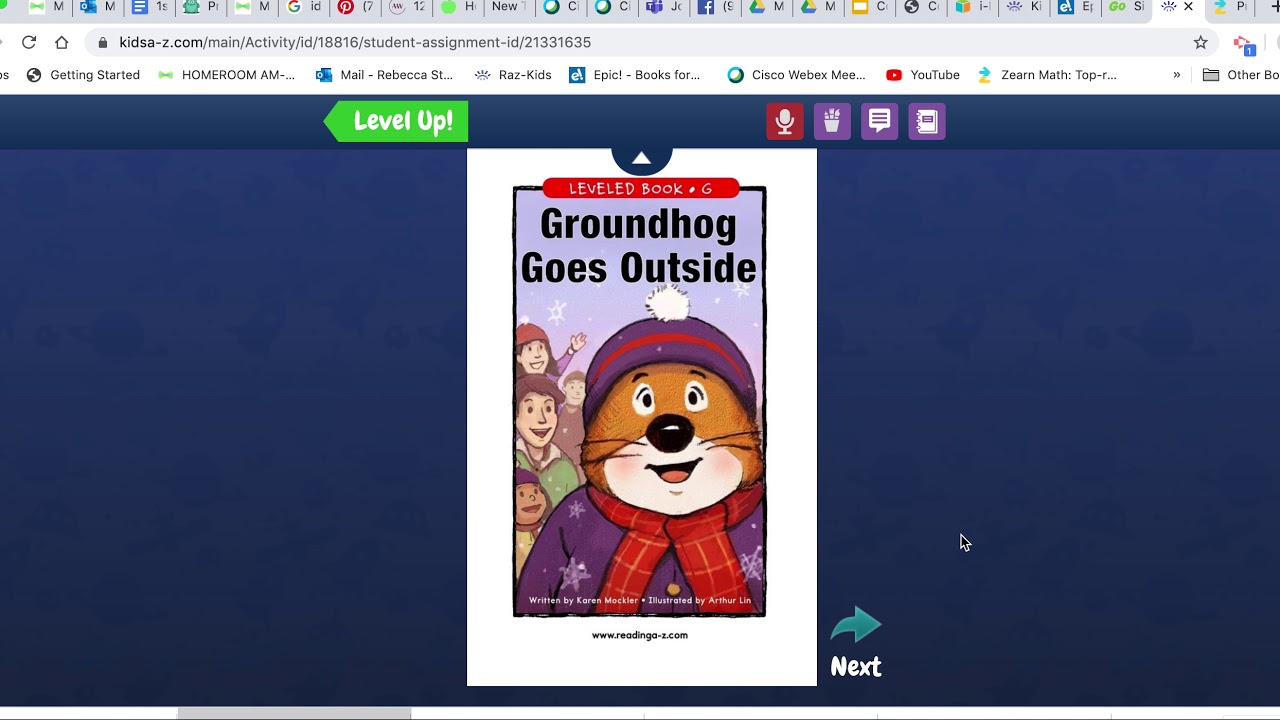Expand the up-arrow tab above the book
This screenshot has width=1280, height=720.
[x=642, y=158]
